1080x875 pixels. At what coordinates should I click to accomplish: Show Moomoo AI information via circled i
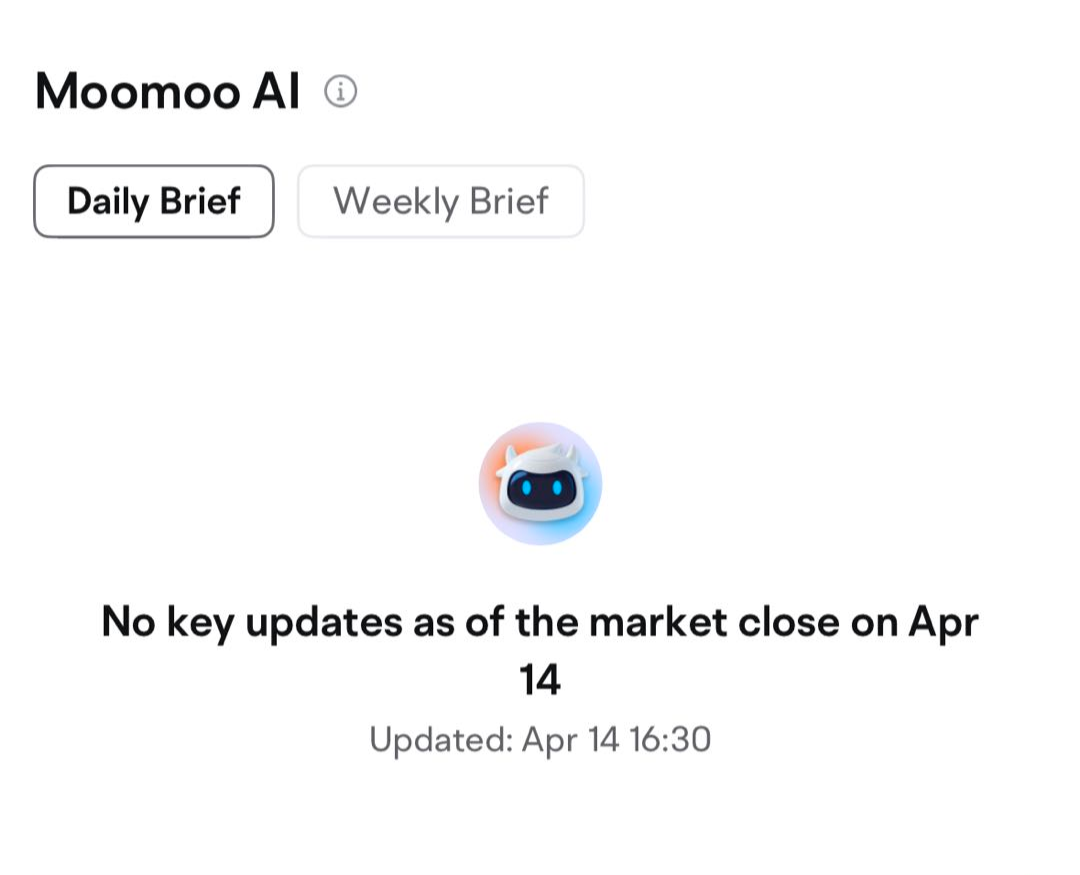pos(340,91)
